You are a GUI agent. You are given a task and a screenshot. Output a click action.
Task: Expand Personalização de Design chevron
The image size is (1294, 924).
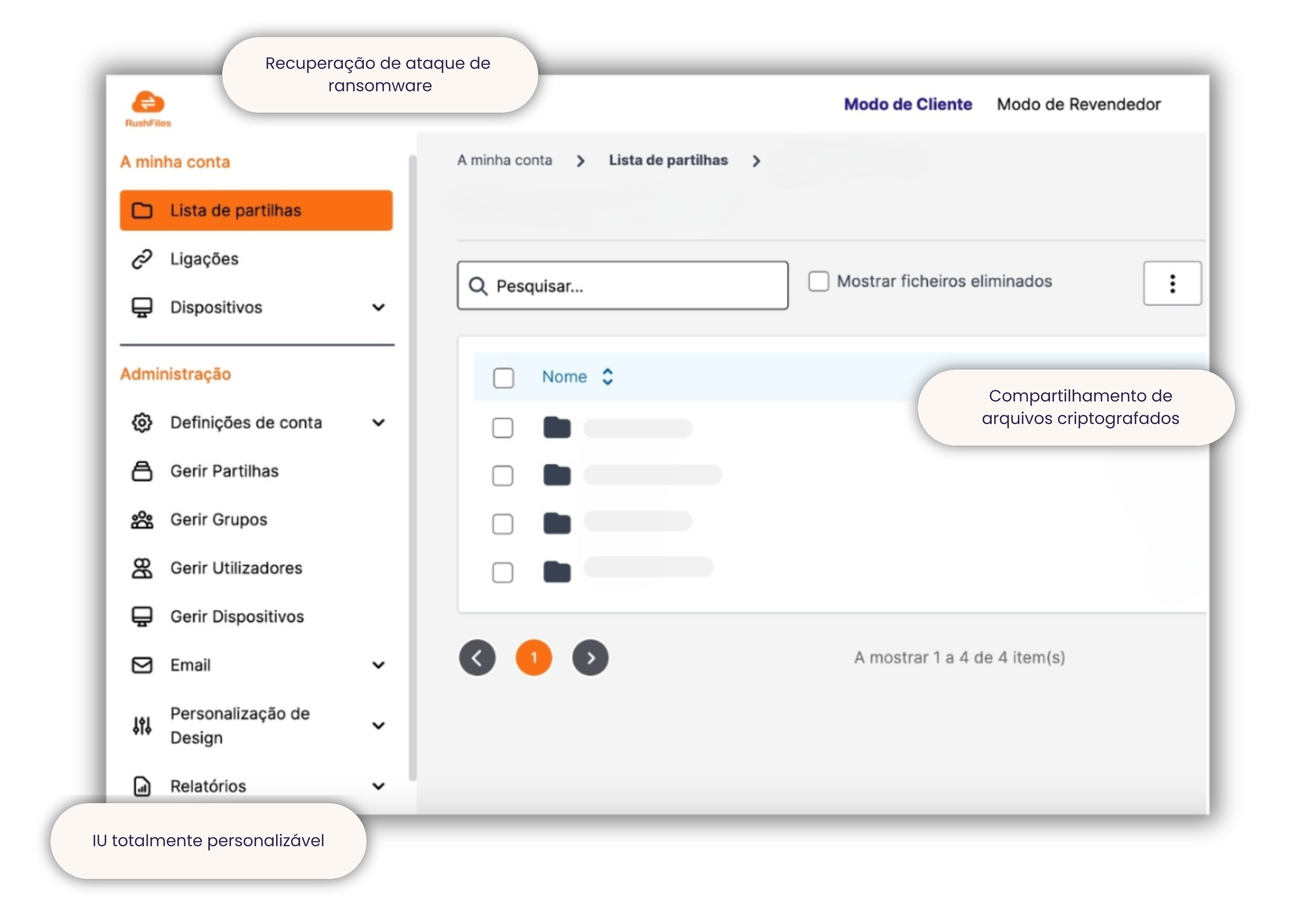tap(378, 725)
